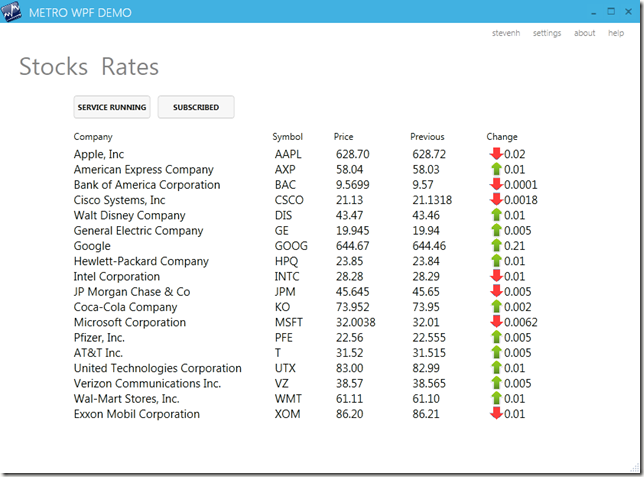
Task: Select Microsoft Corporation name
Action: [130, 322]
